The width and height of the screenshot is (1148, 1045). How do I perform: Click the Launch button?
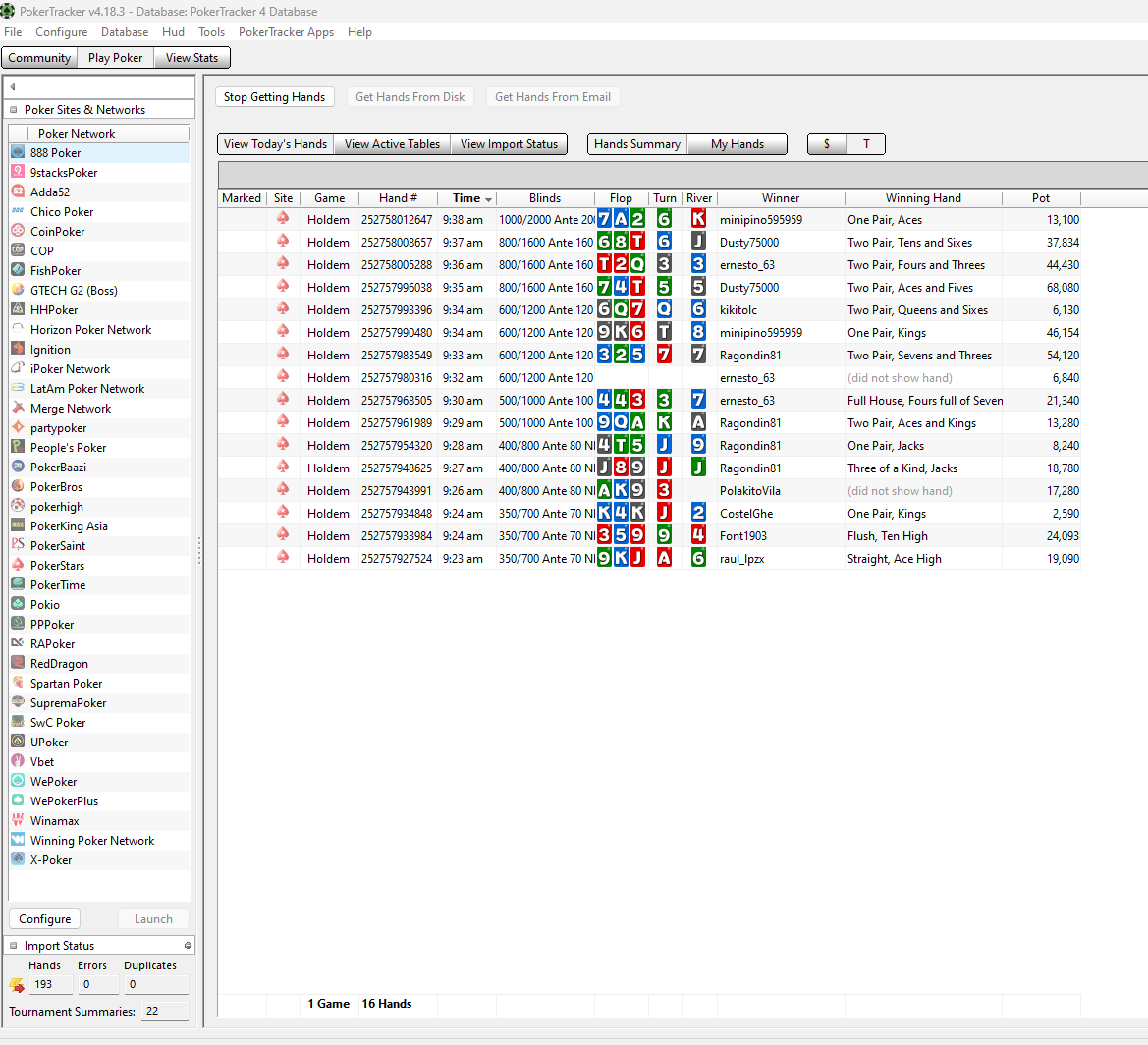point(154,919)
